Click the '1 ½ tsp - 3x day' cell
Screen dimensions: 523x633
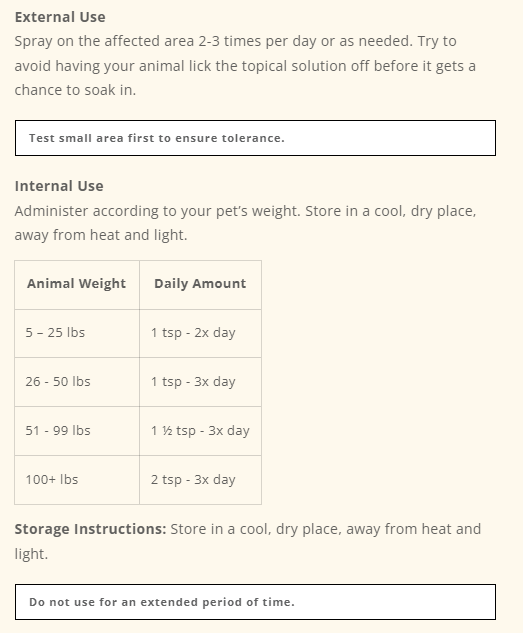pyautogui.click(x=200, y=431)
